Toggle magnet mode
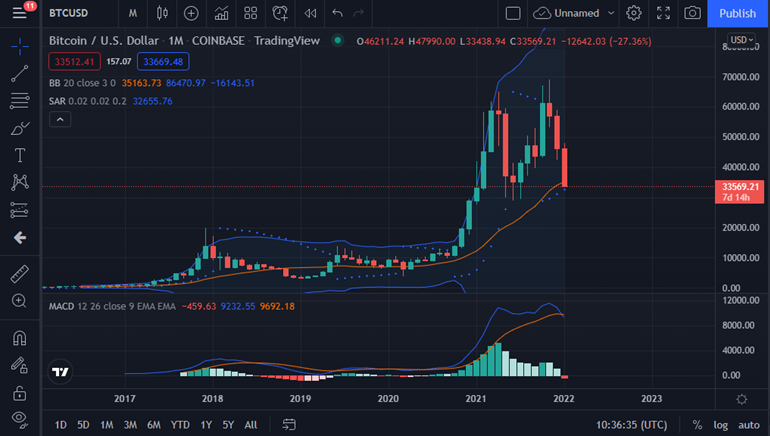The height and width of the screenshot is (436, 770). pos(20,338)
